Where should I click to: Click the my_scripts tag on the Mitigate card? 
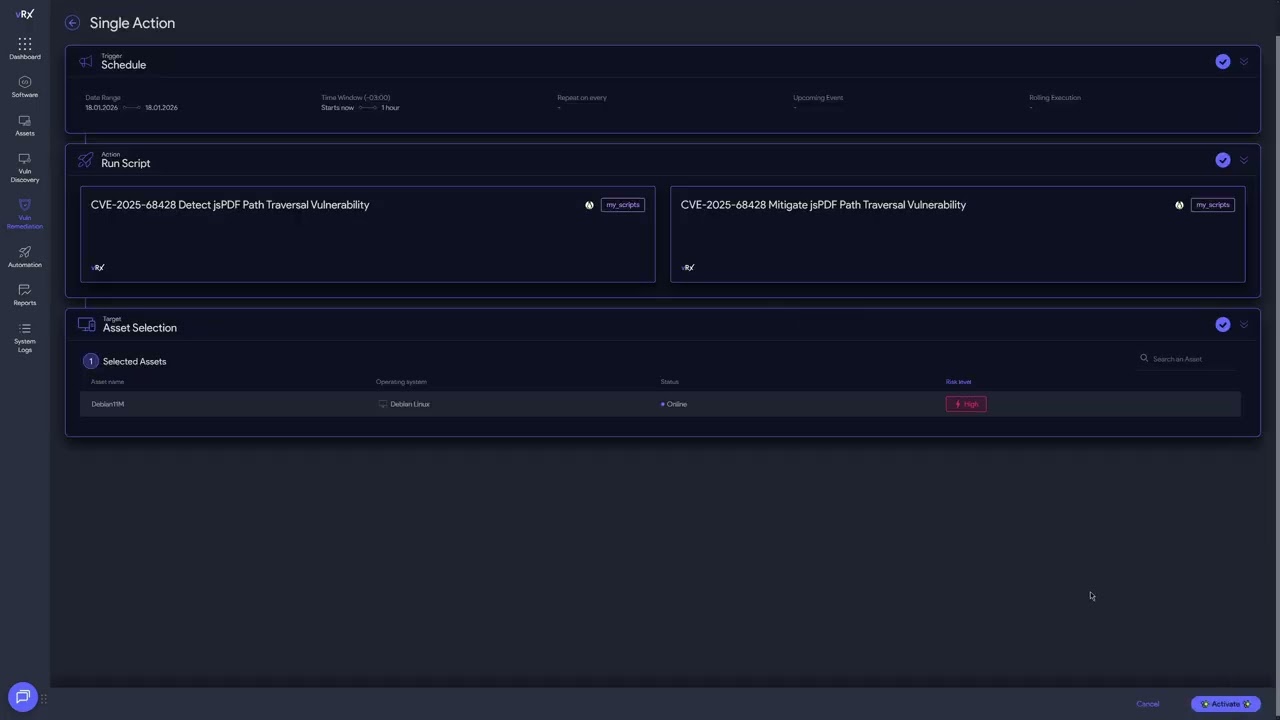[x=1212, y=205]
